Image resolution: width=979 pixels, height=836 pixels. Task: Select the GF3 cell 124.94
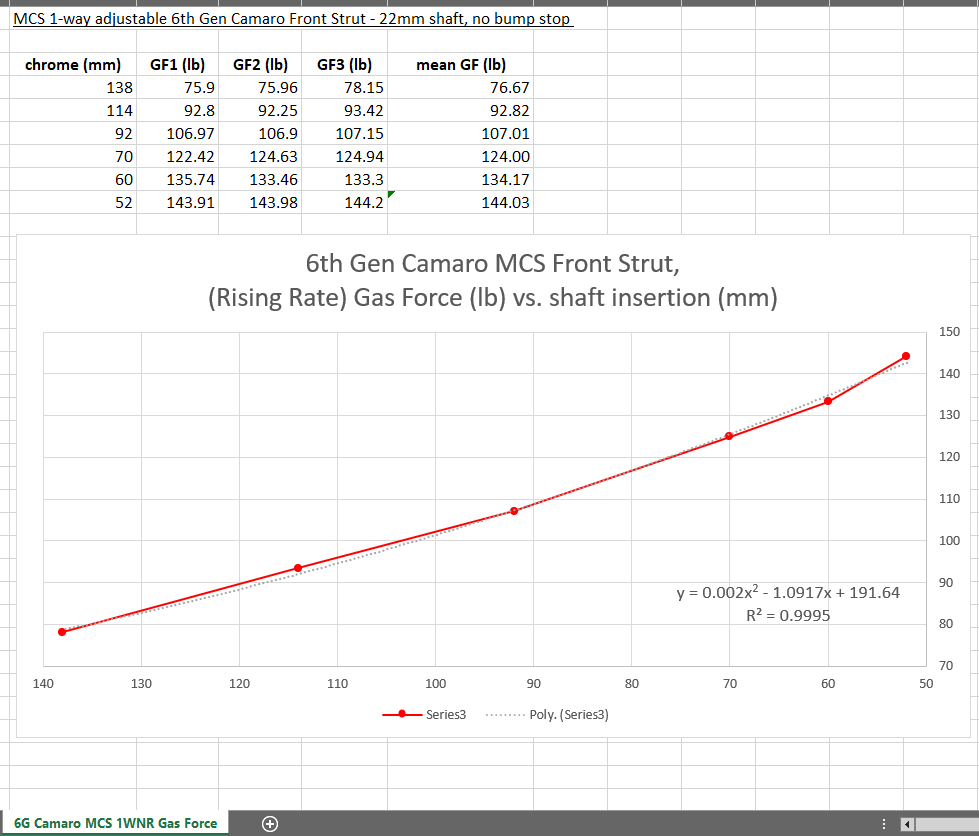point(344,156)
